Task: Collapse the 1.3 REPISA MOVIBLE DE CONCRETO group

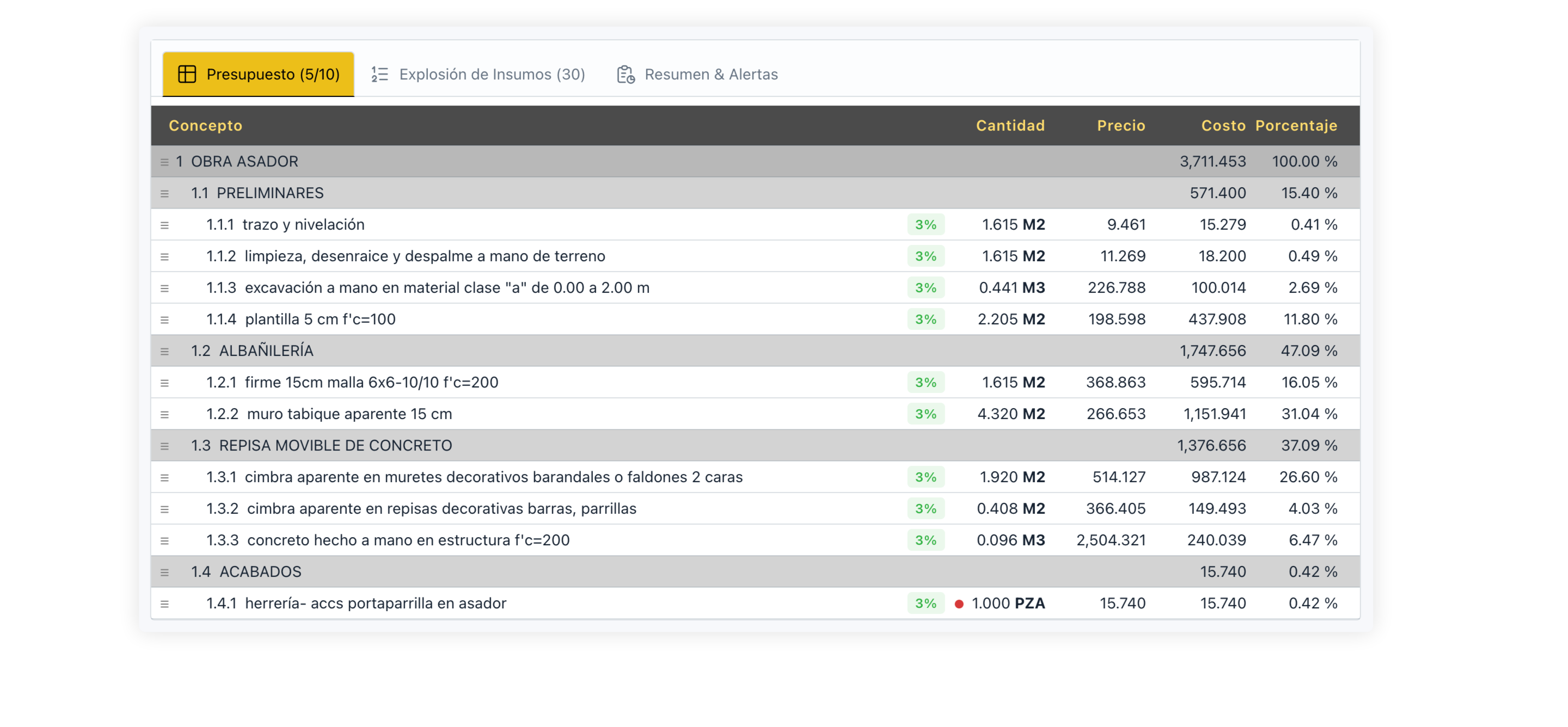Action: [335, 445]
